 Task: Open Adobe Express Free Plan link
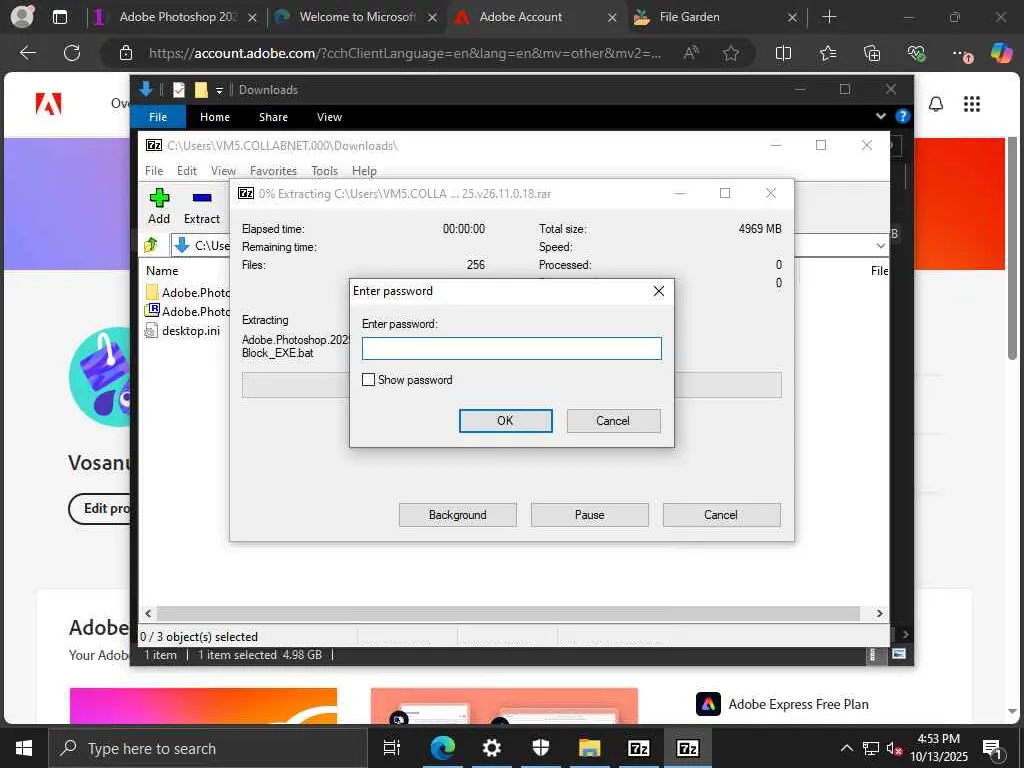pyautogui.click(x=798, y=704)
